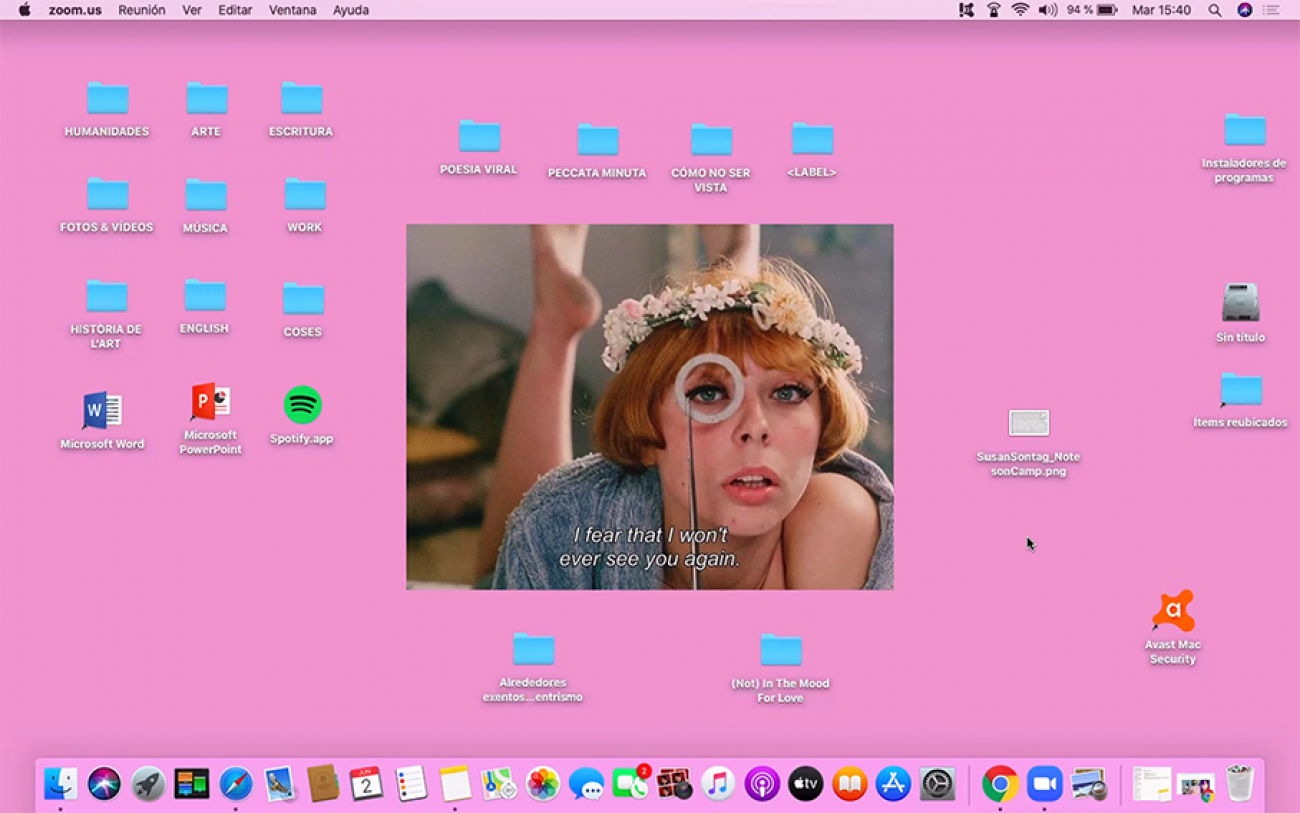Select the CÓMO NO SER VISTA folder
Screen dimensions: 1300x813
[x=711, y=157]
